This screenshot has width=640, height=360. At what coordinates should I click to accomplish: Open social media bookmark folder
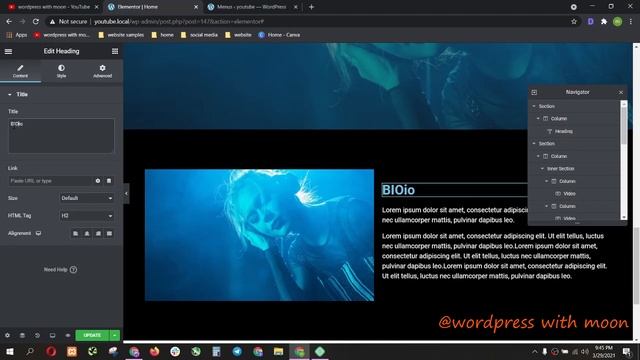(x=199, y=35)
